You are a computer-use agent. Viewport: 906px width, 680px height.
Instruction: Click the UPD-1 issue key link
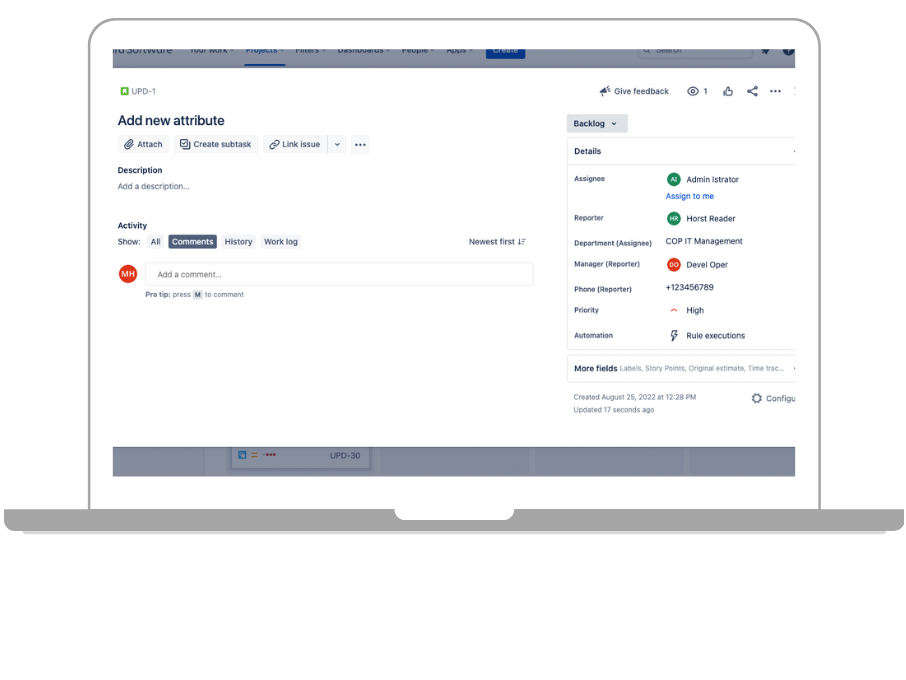143,91
